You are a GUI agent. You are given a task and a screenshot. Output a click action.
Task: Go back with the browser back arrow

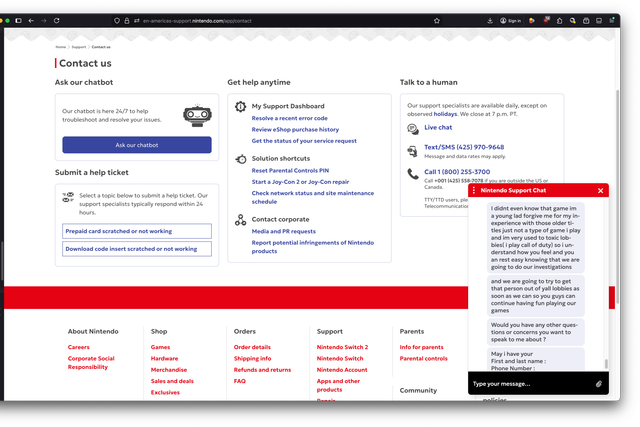(31, 20)
